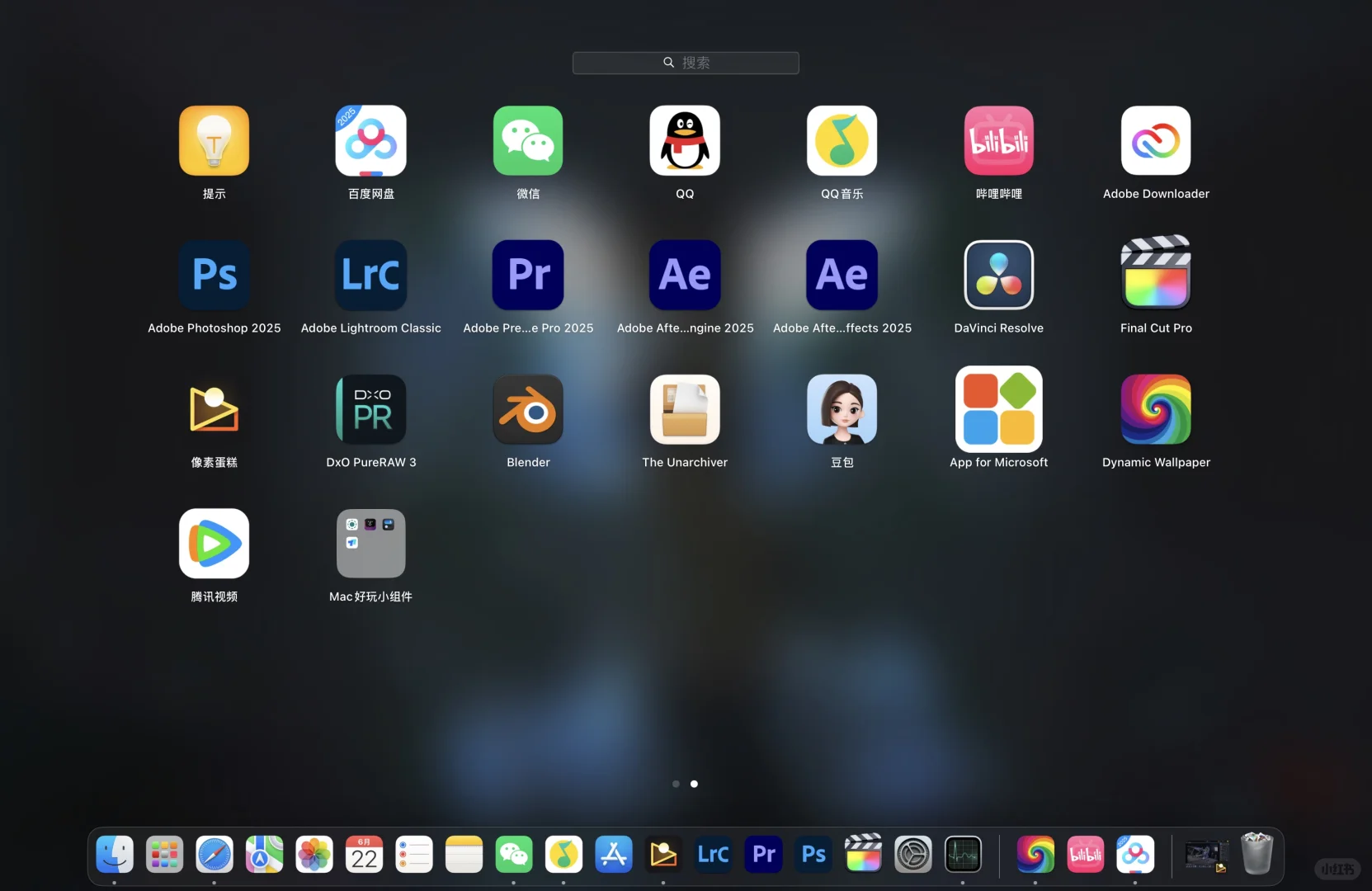Open Notes from the Dock
The height and width of the screenshot is (891, 1372).
[x=464, y=854]
